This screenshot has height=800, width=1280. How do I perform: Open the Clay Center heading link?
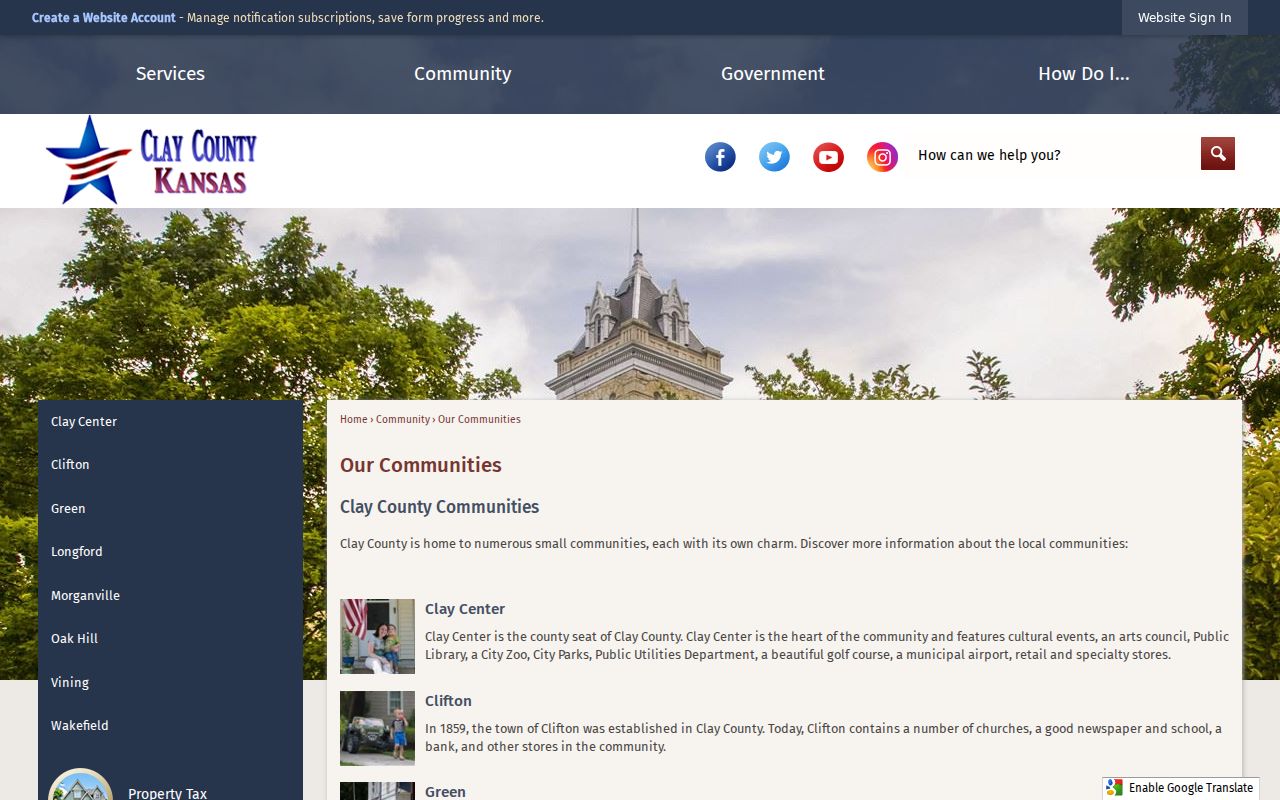pyautogui.click(x=465, y=609)
